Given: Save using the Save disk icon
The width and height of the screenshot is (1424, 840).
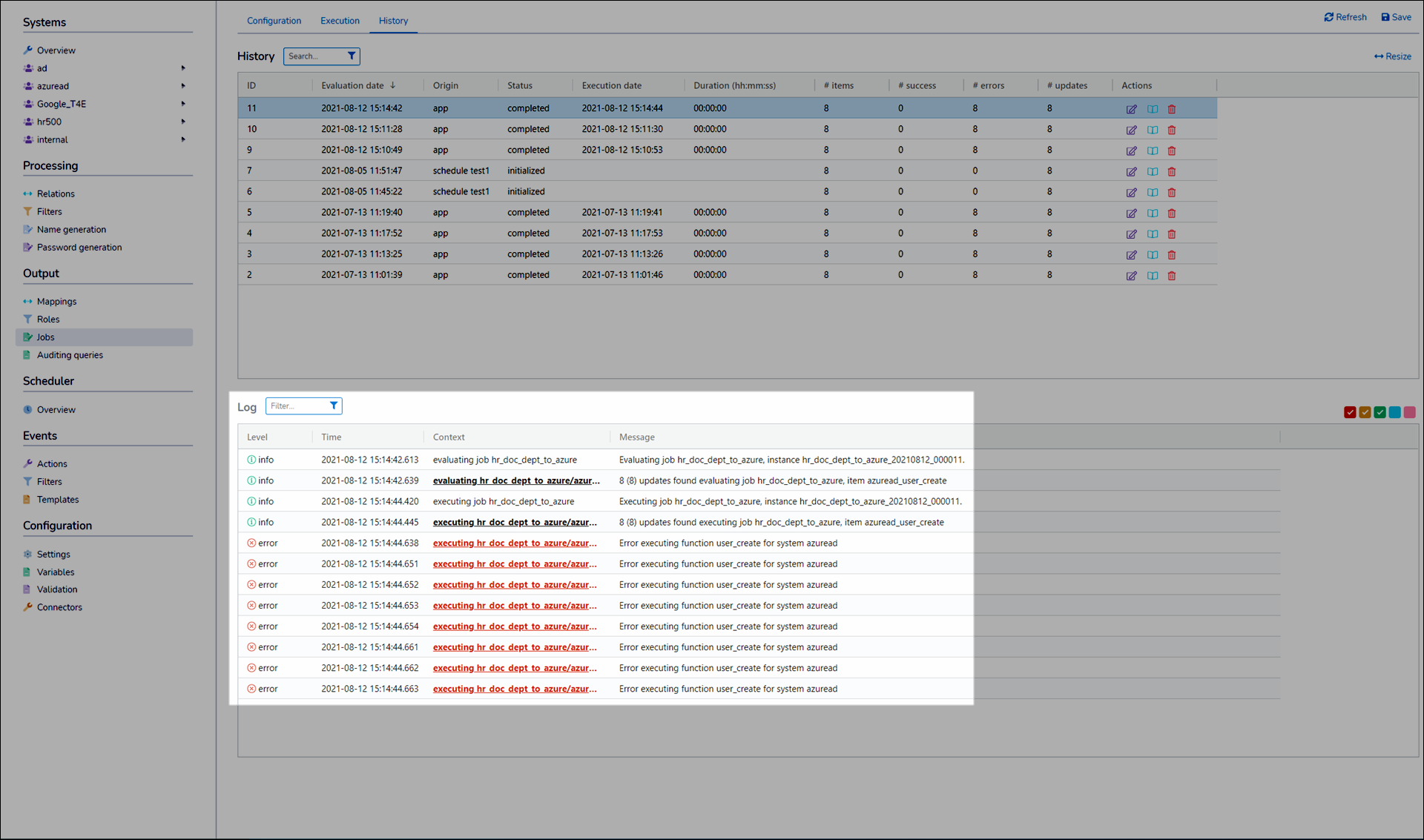Looking at the screenshot, I should pyautogui.click(x=1385, y=17).
